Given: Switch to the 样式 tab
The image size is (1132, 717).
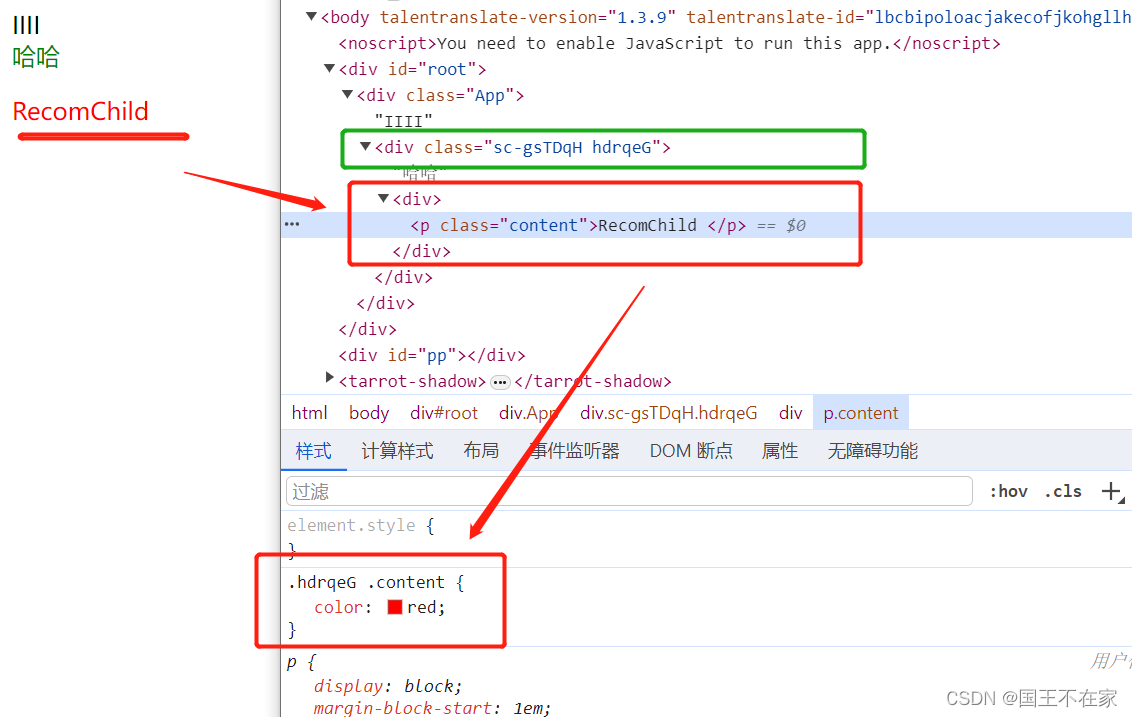Looking at the screenshot, I should pyautogui.click(x=313, y=451).
